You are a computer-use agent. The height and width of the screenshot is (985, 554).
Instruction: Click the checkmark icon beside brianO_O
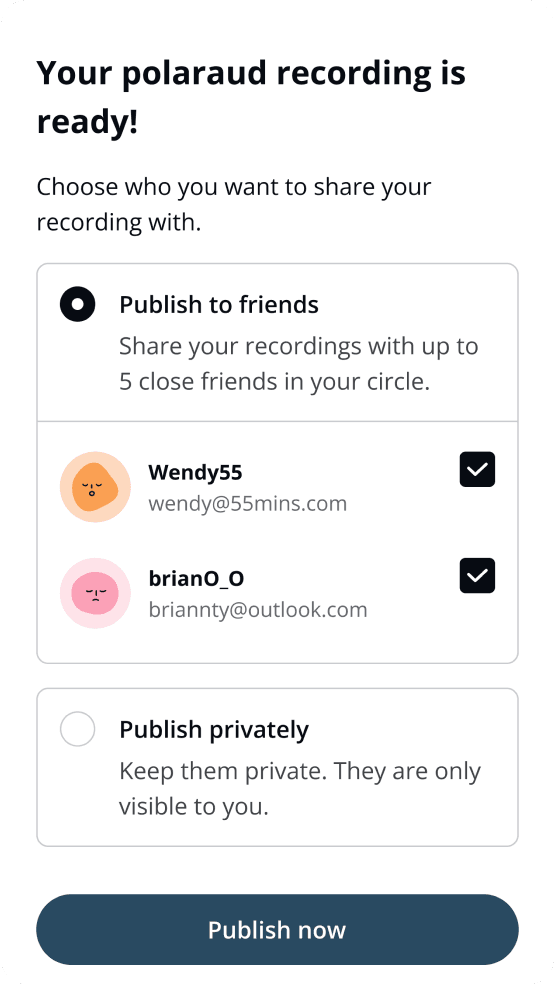(477, 575)
